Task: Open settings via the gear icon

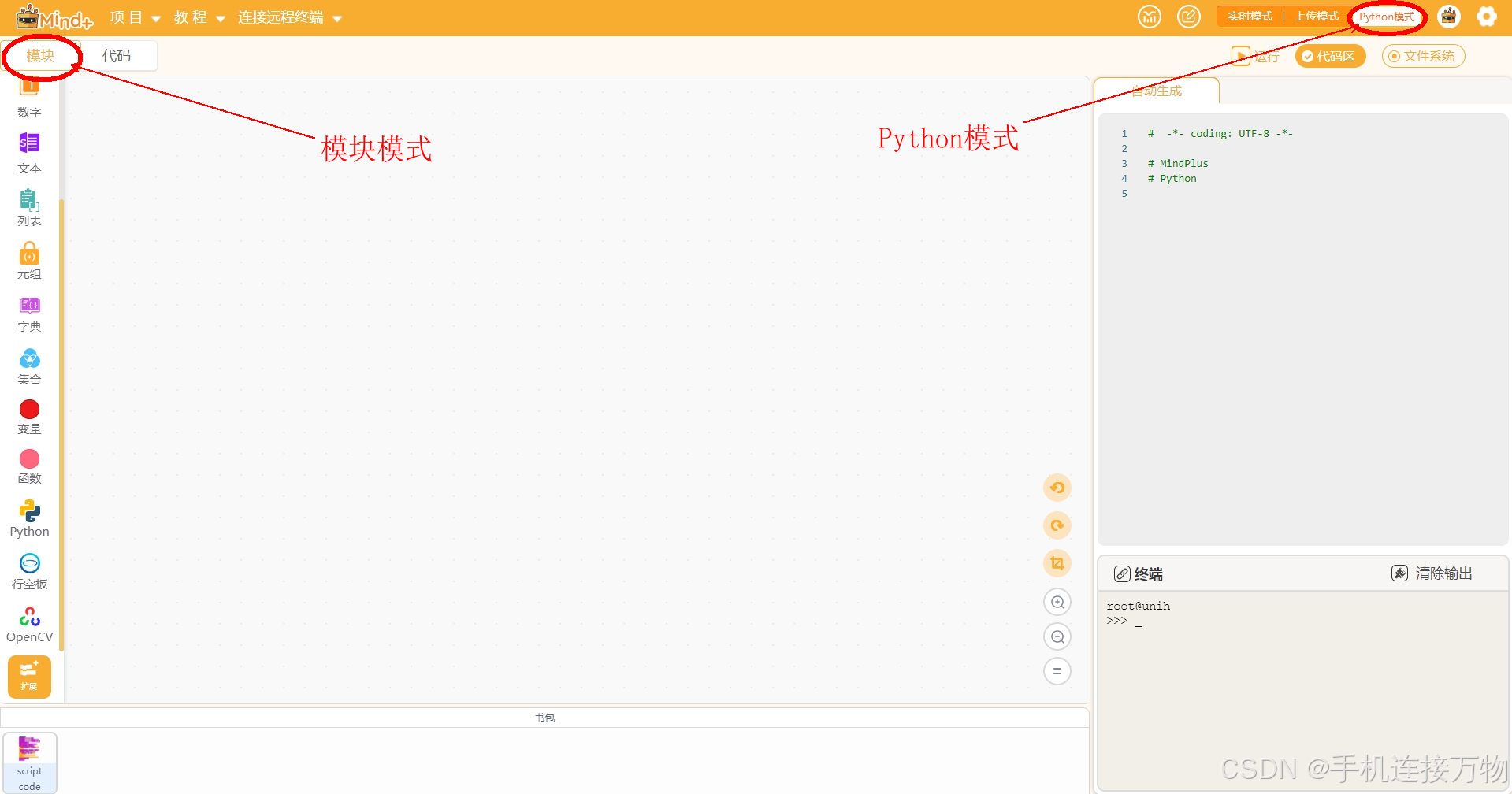Action: pyautogui.click(x=1487, y=17)
